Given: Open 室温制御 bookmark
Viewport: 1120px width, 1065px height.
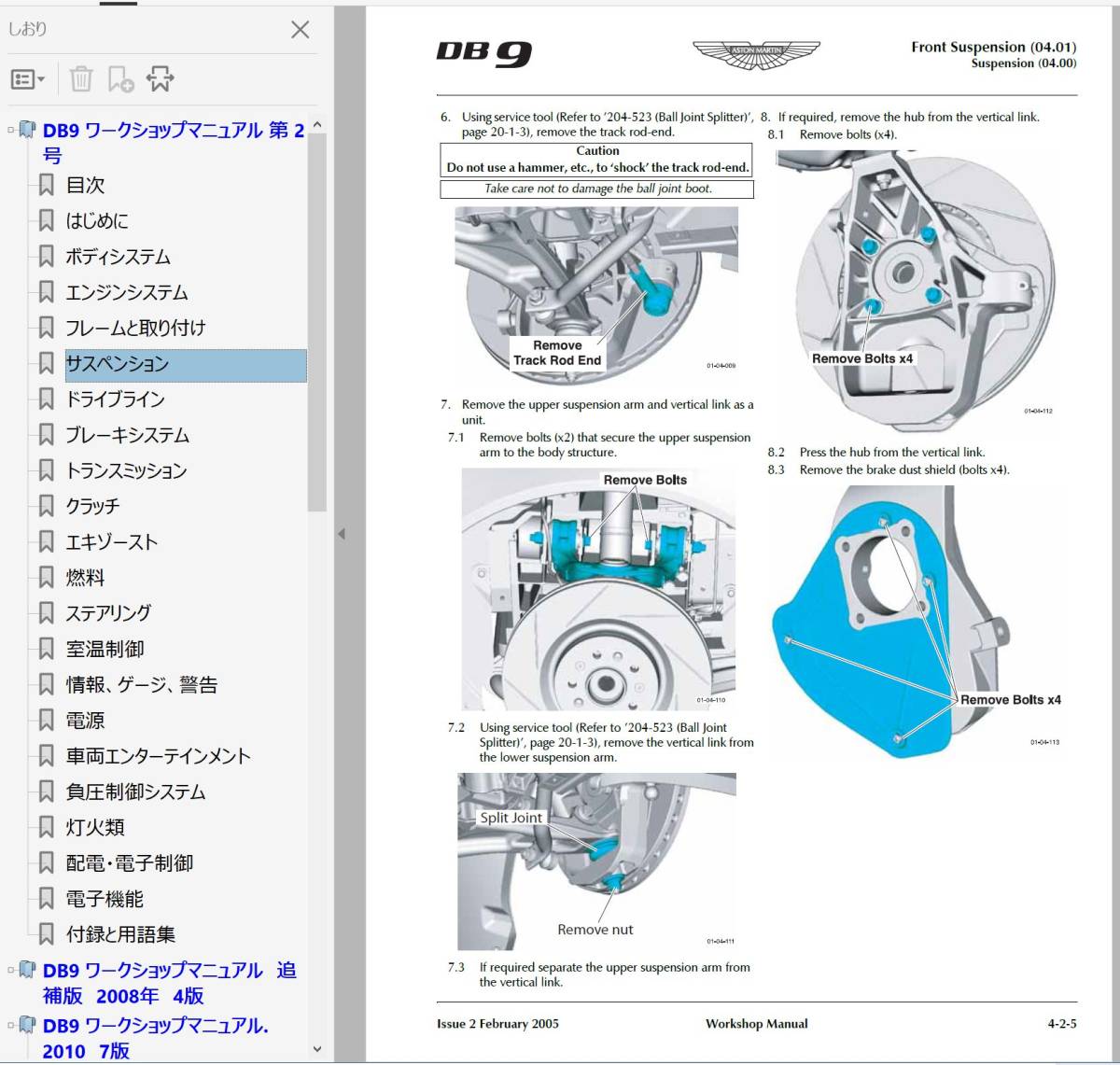Looking at the screenshot, I should [105, 649].
